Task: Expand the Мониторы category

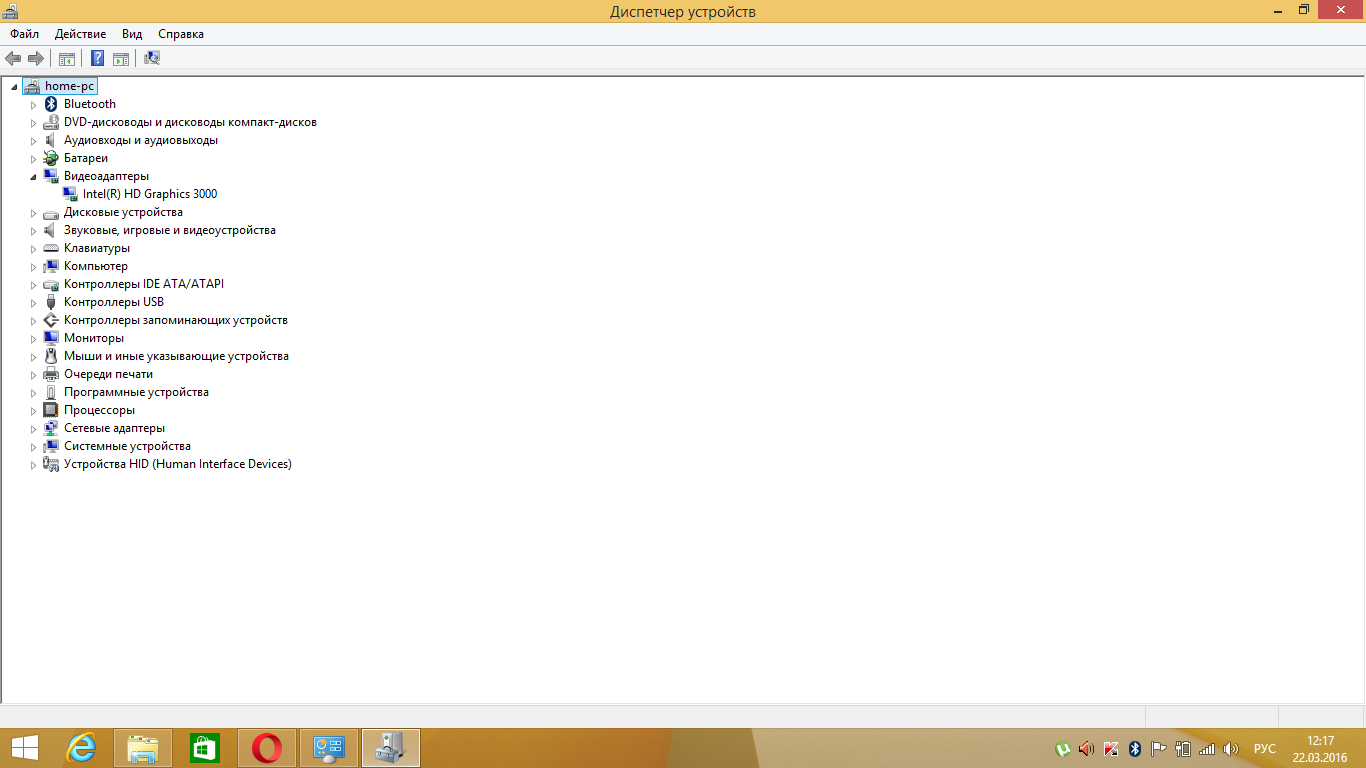Action: click(33, 339)
